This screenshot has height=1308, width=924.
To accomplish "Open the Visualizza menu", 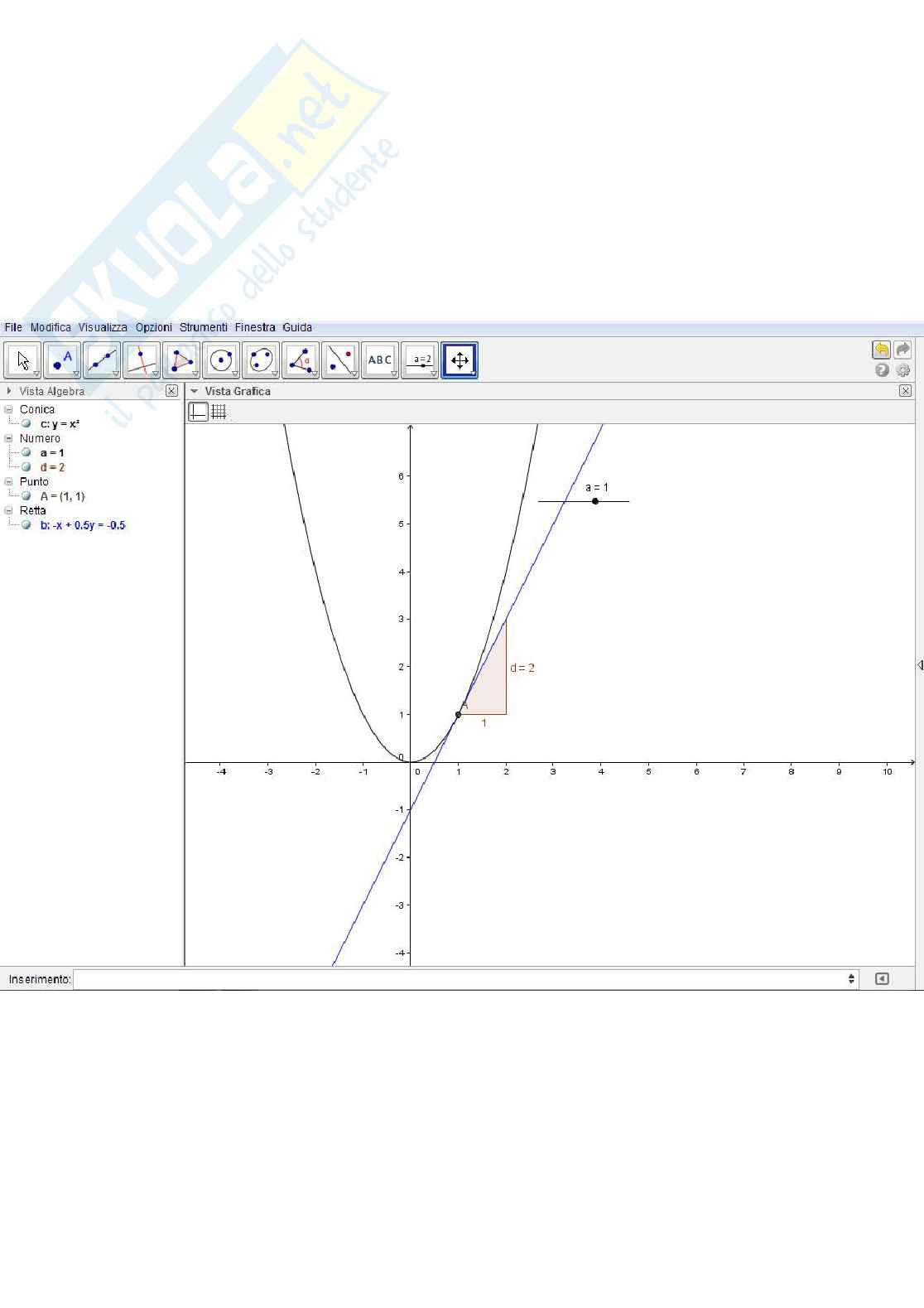I will 103,327.
